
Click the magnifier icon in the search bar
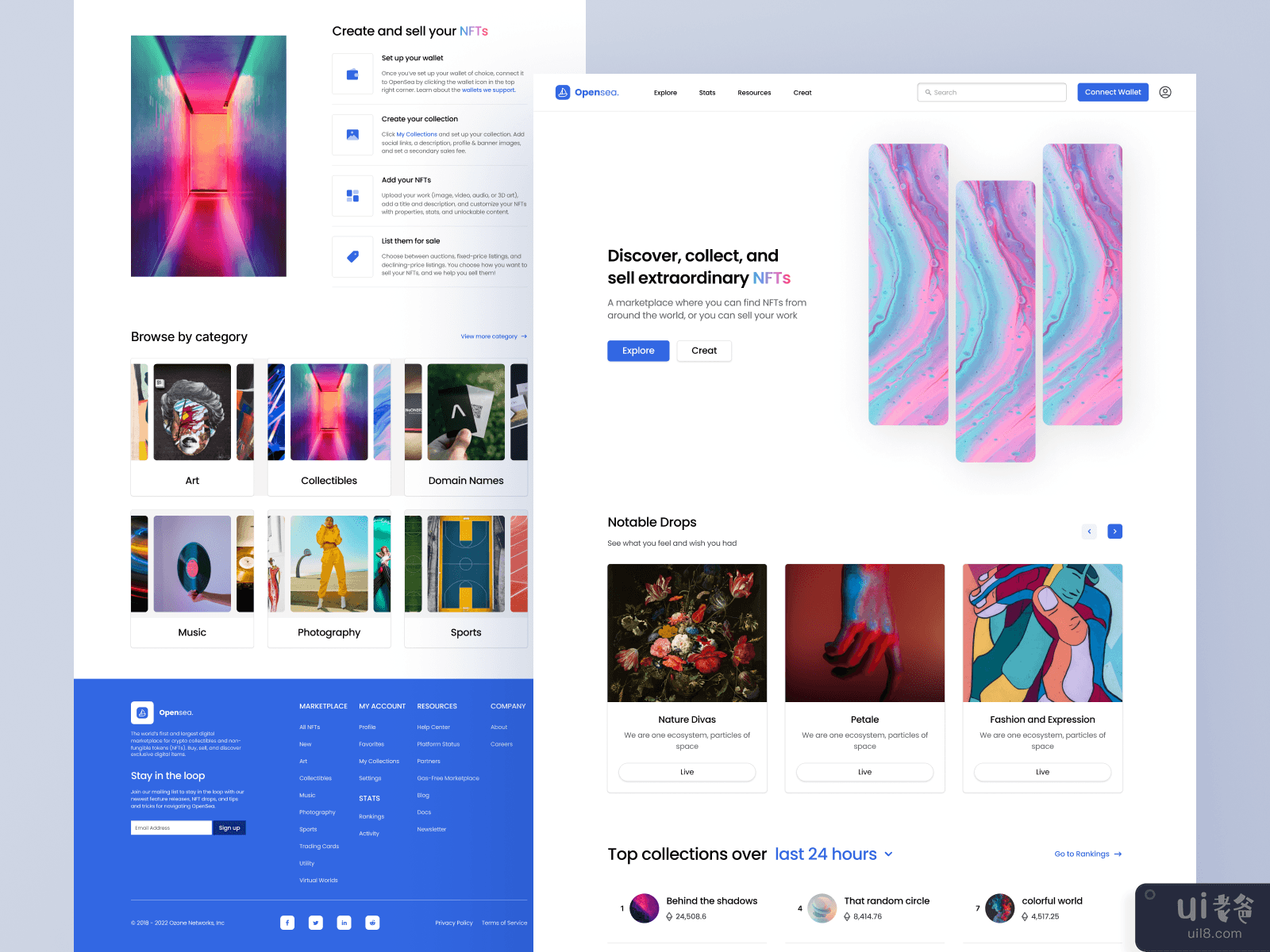927,92
